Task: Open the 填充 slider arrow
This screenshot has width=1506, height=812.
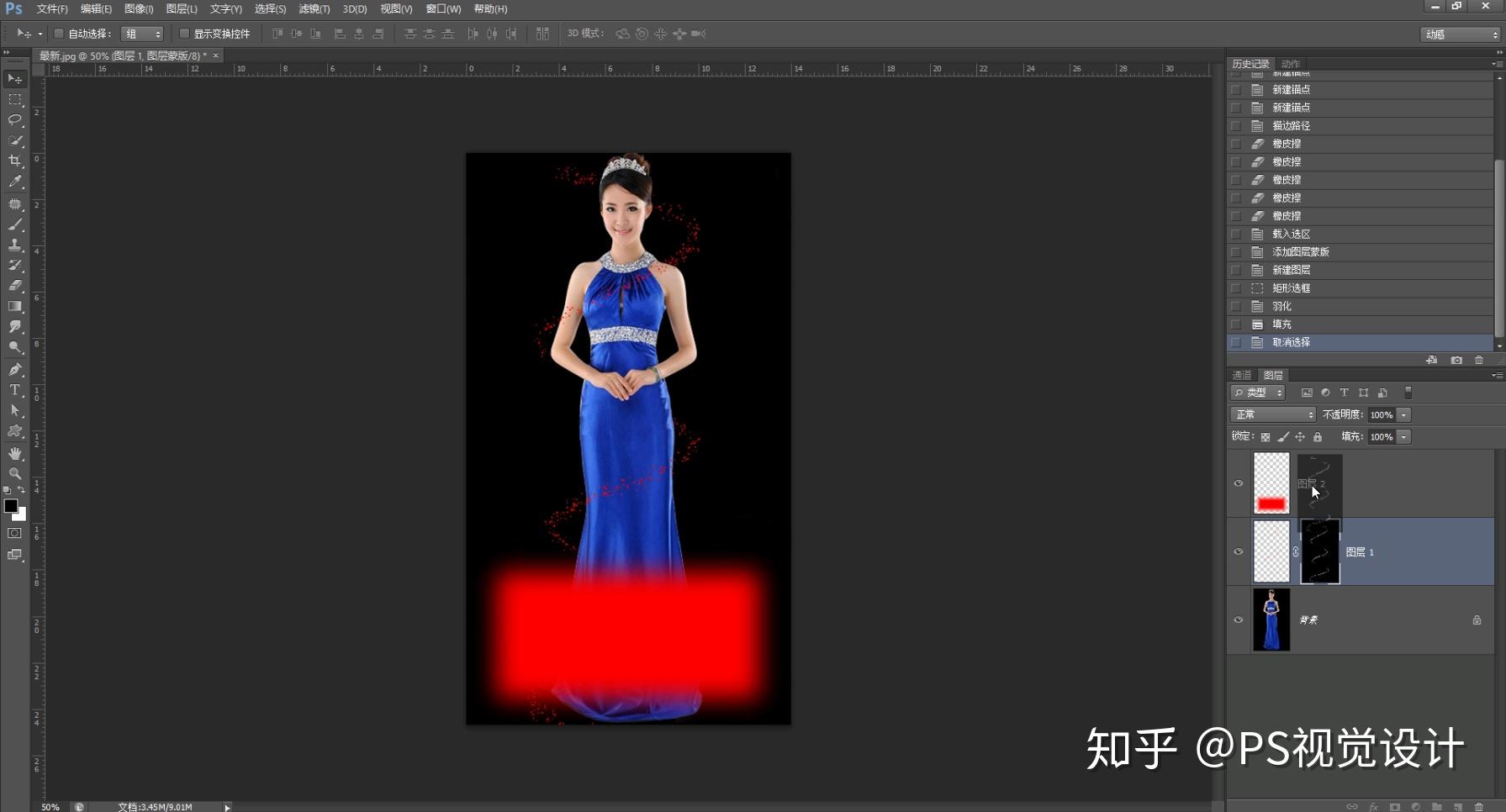Action: [1403, 437]
